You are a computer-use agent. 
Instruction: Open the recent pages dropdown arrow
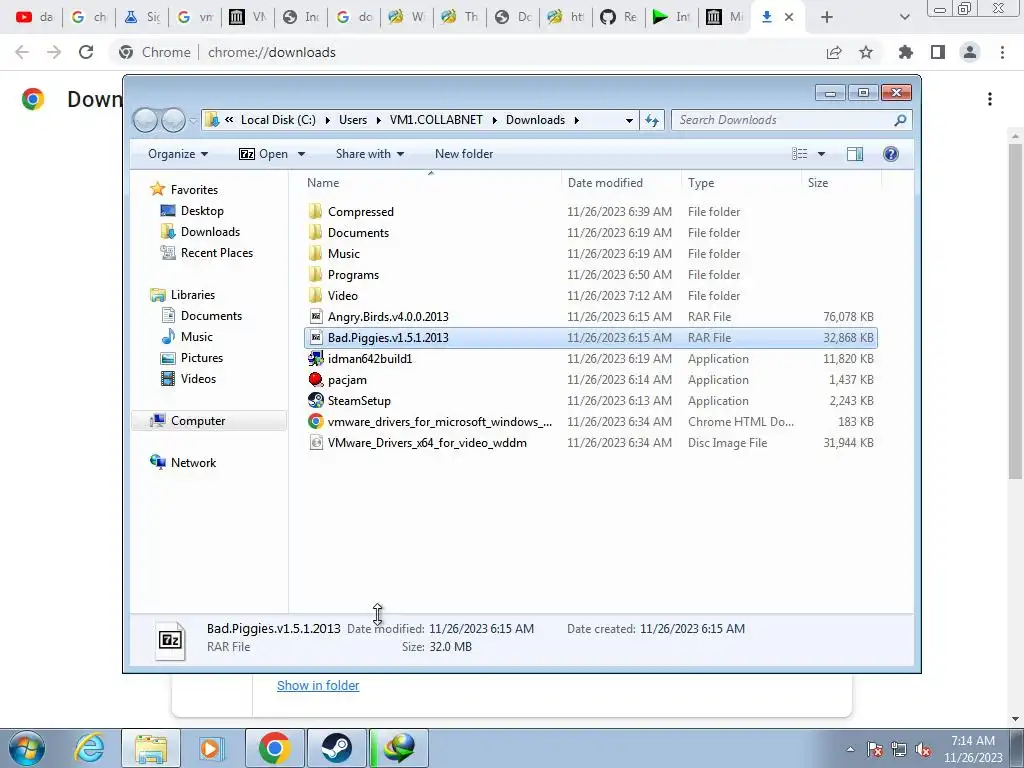pyautogui.click(x=193, y=121)
